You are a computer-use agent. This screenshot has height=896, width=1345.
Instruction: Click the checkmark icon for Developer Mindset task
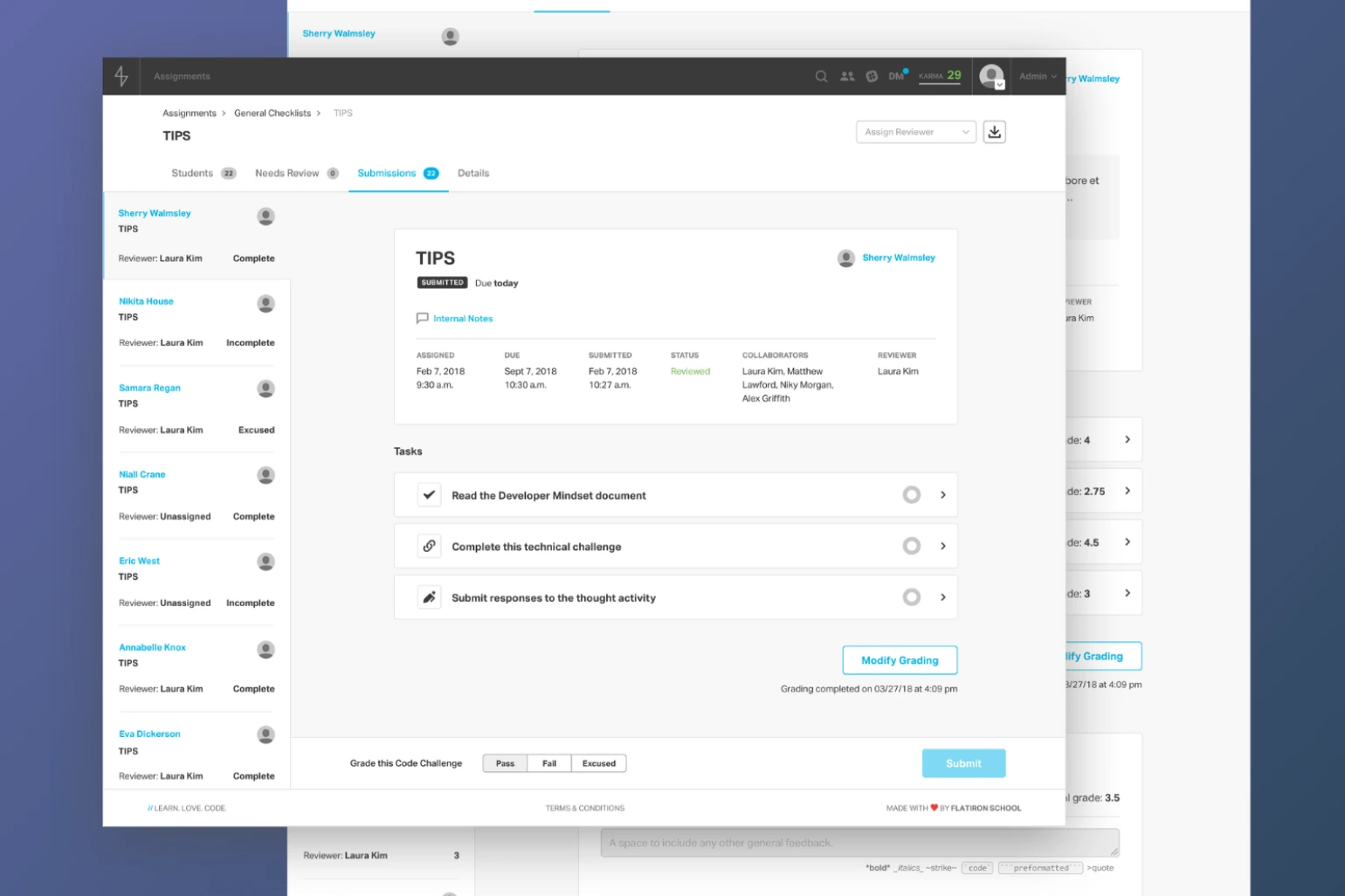[x=429, y=495]
